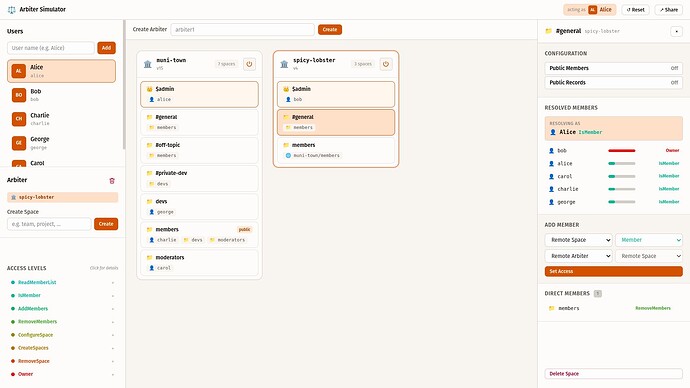The height and width of the screenshot is (388, 690).
Task: Expand ReadMemberList access level details
Action: point(62,282)
